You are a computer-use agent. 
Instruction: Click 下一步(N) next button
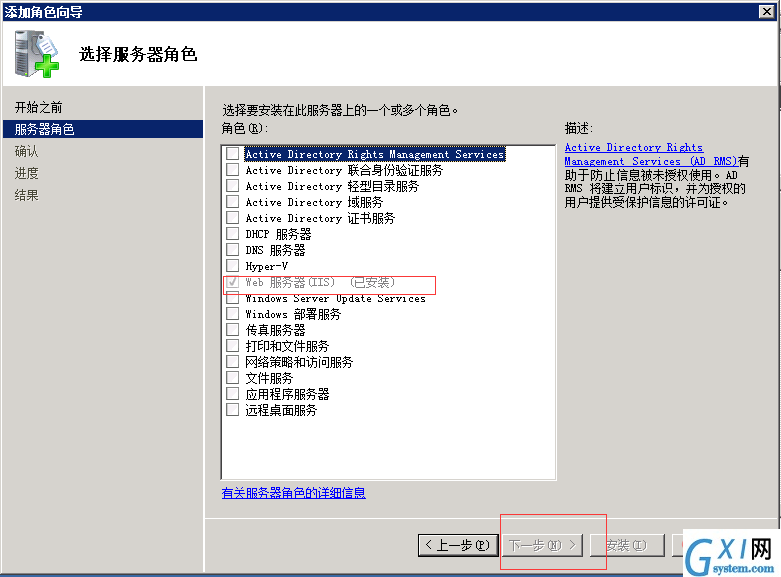542,545
